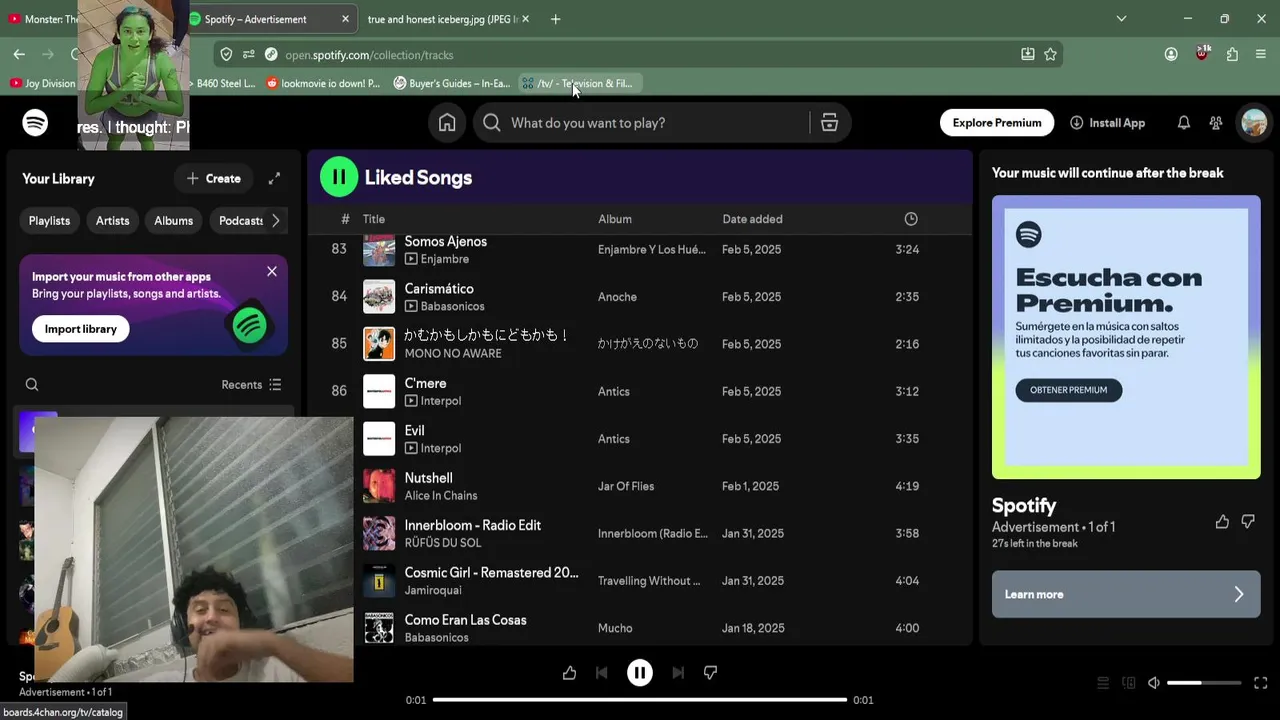Thumbs down in bottom player bar

coord(710,673)
